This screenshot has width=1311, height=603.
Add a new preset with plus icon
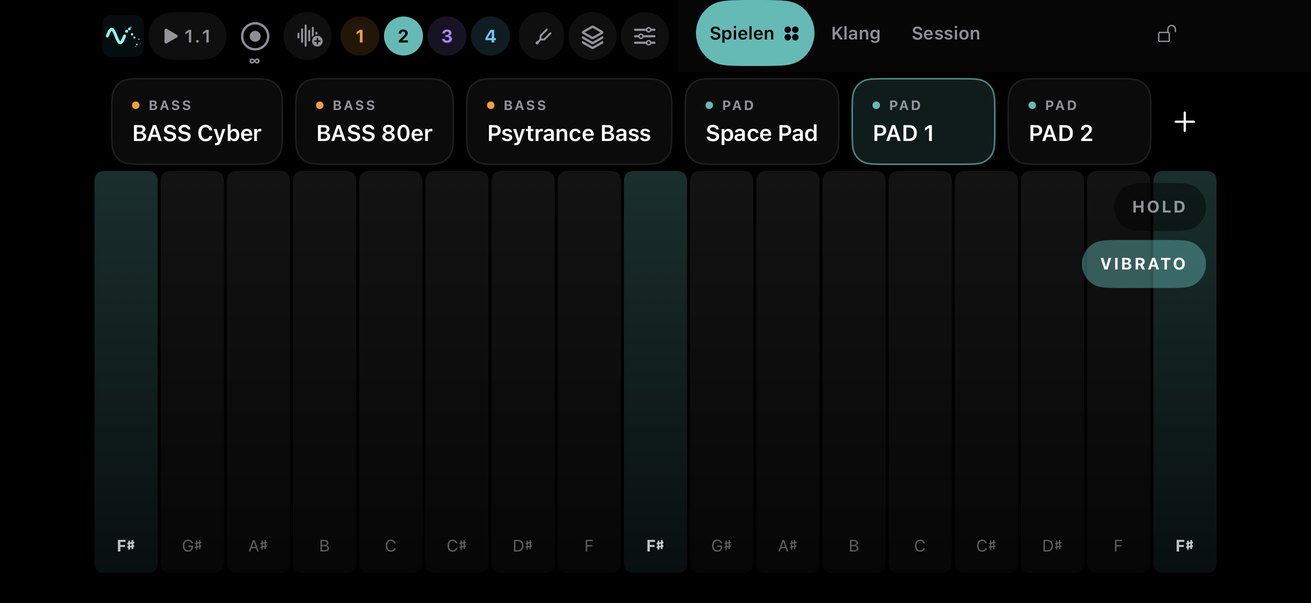pos(1185,122)
